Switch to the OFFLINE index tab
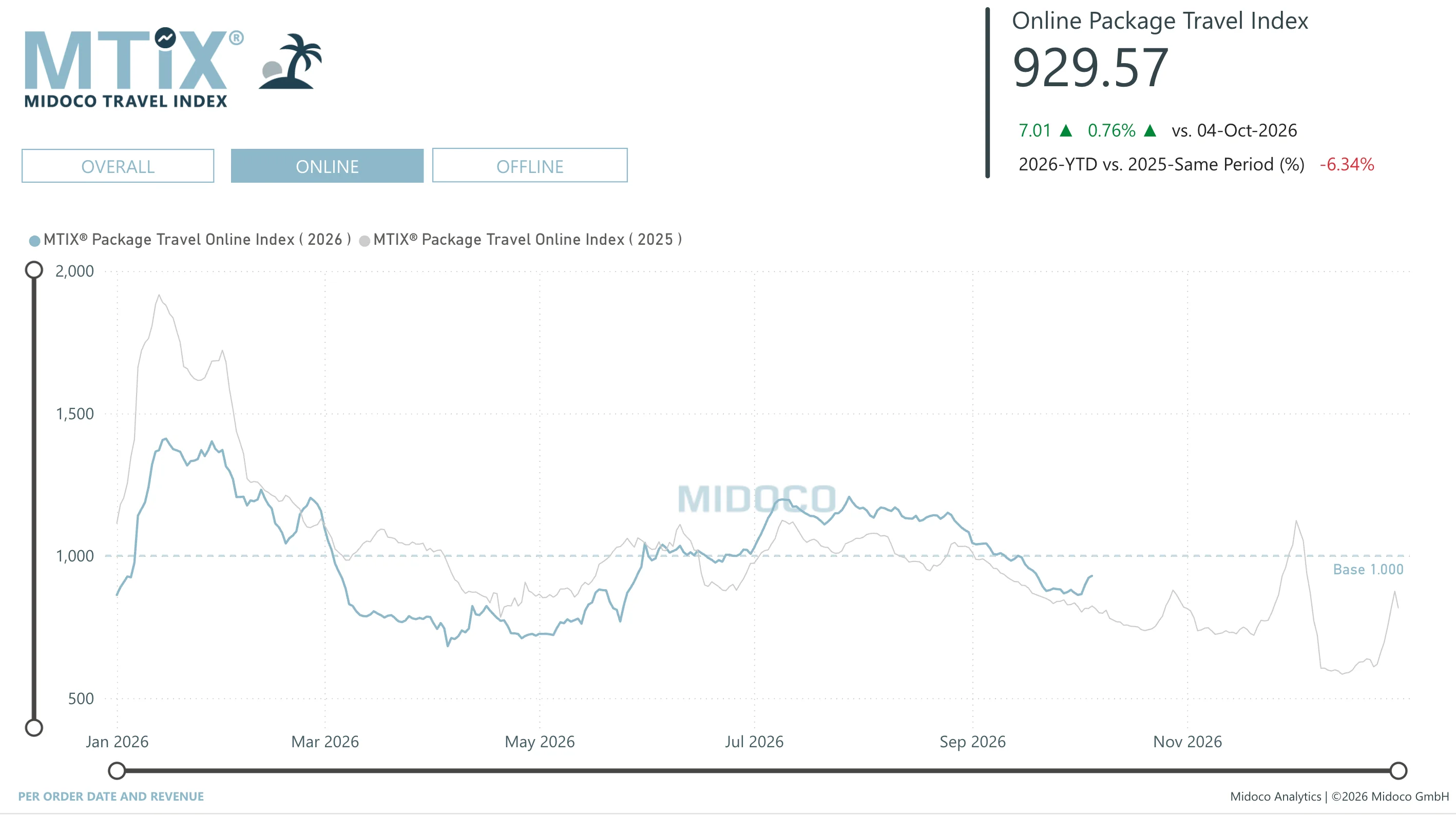The height and width of the screenshot is (815, 1456). [530, 166]
